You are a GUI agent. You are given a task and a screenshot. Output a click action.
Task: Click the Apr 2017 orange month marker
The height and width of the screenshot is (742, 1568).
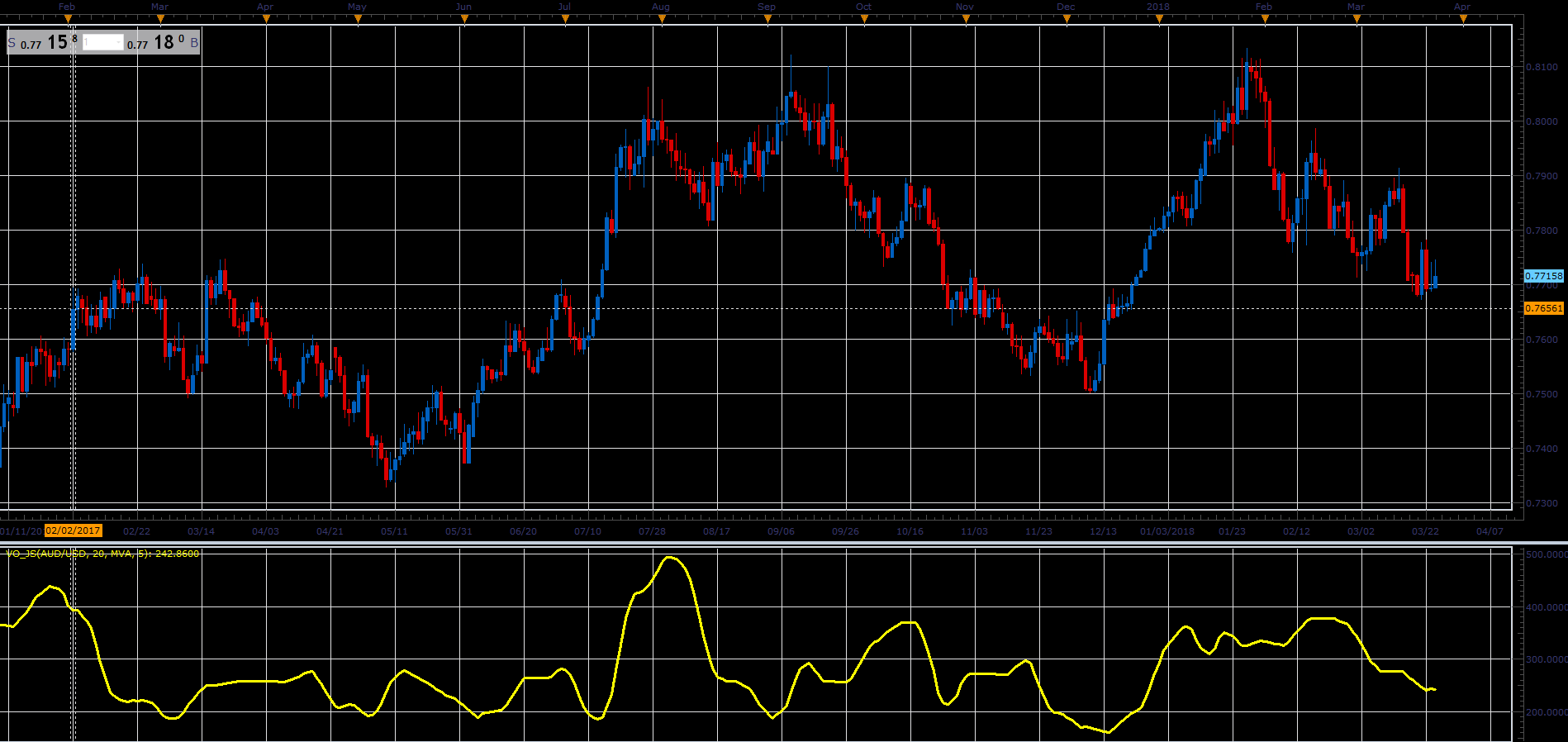[266, 20]
